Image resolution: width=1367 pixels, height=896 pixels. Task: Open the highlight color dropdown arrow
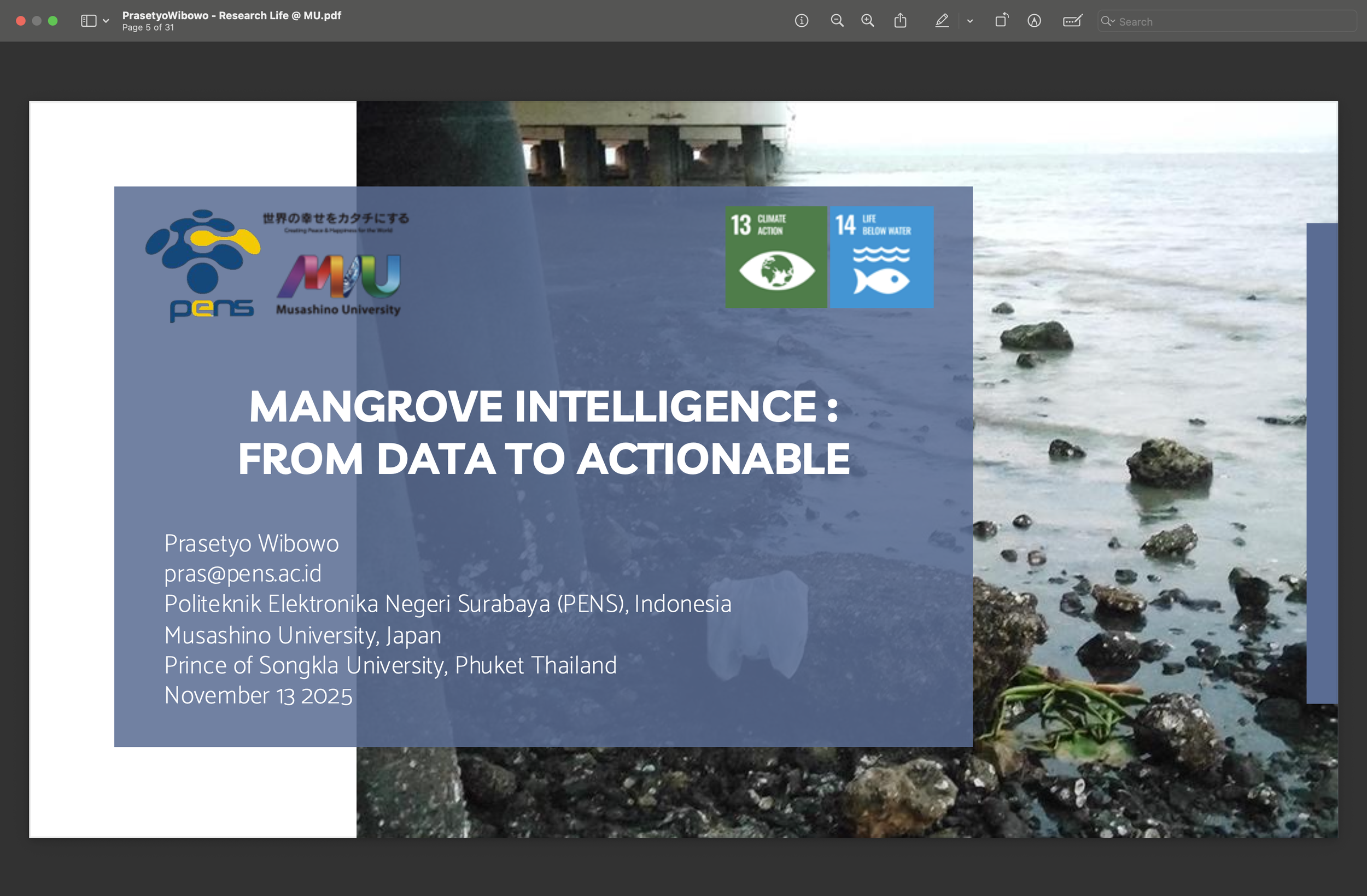click(969, 21)
